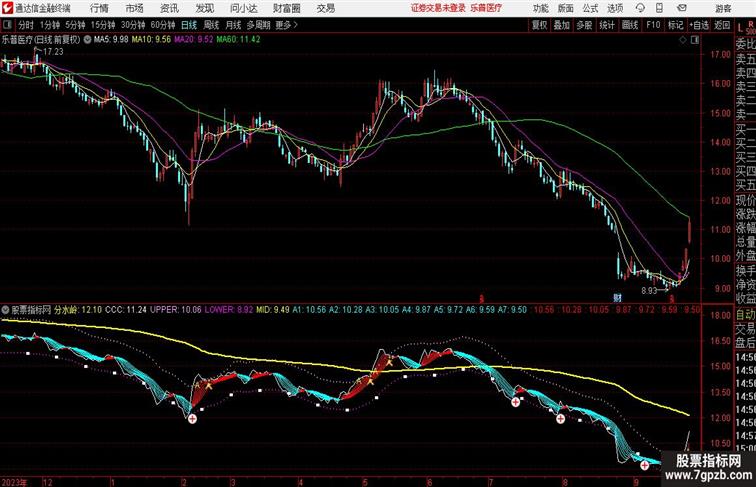The width and height of the screenshot is (756, 487).
Task: Click the 财 finance marker on the chart
Action: point(617,298)
